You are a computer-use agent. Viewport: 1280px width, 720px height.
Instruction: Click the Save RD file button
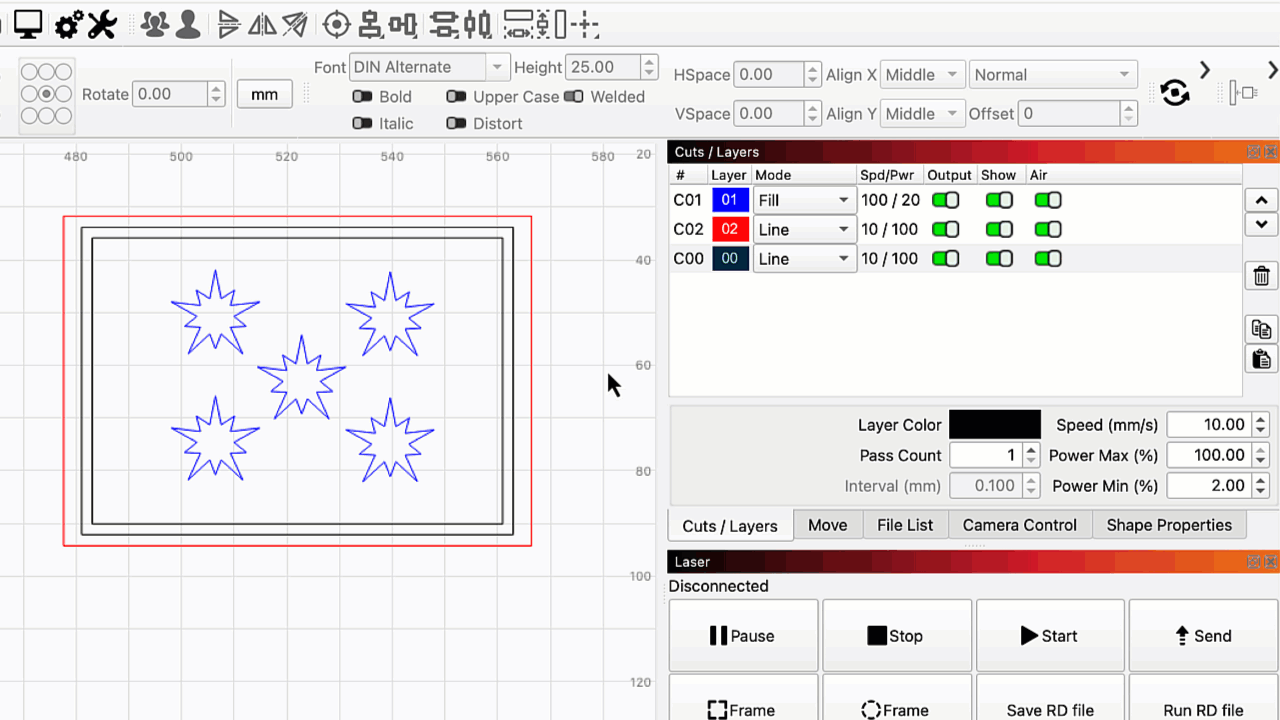[x=1050, y=709]
